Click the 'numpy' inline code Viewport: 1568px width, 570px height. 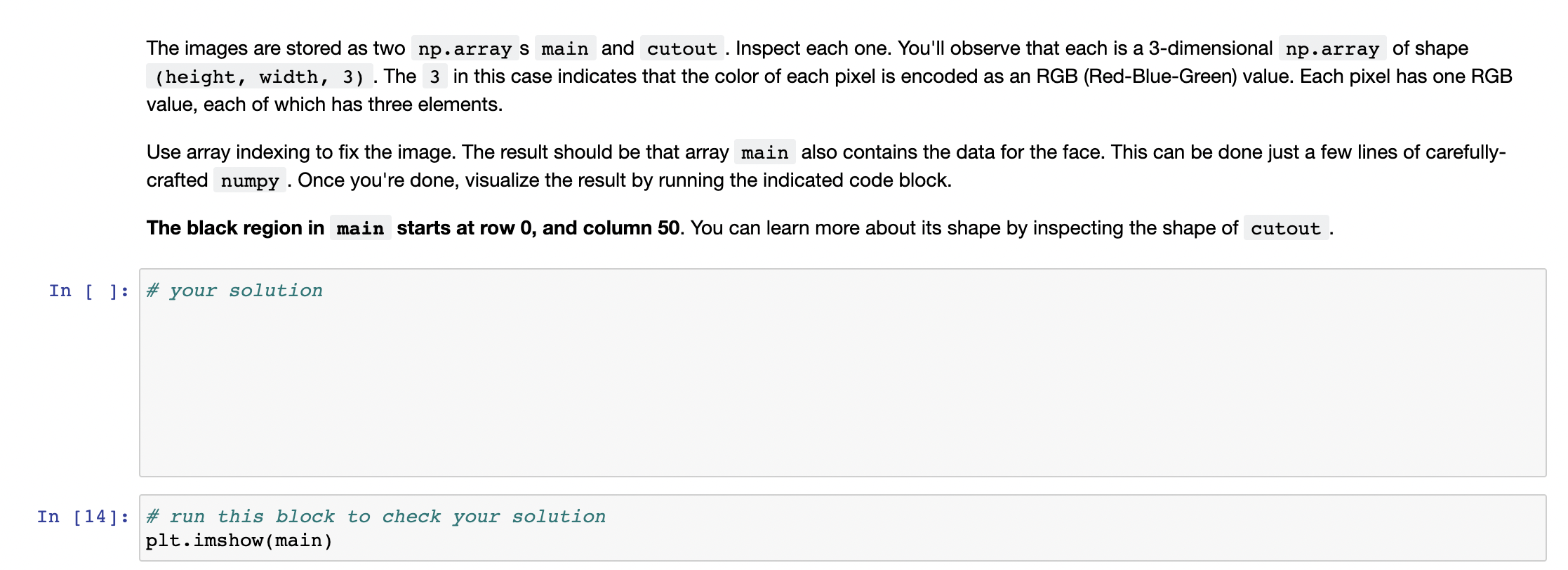(x=250, y=180)
